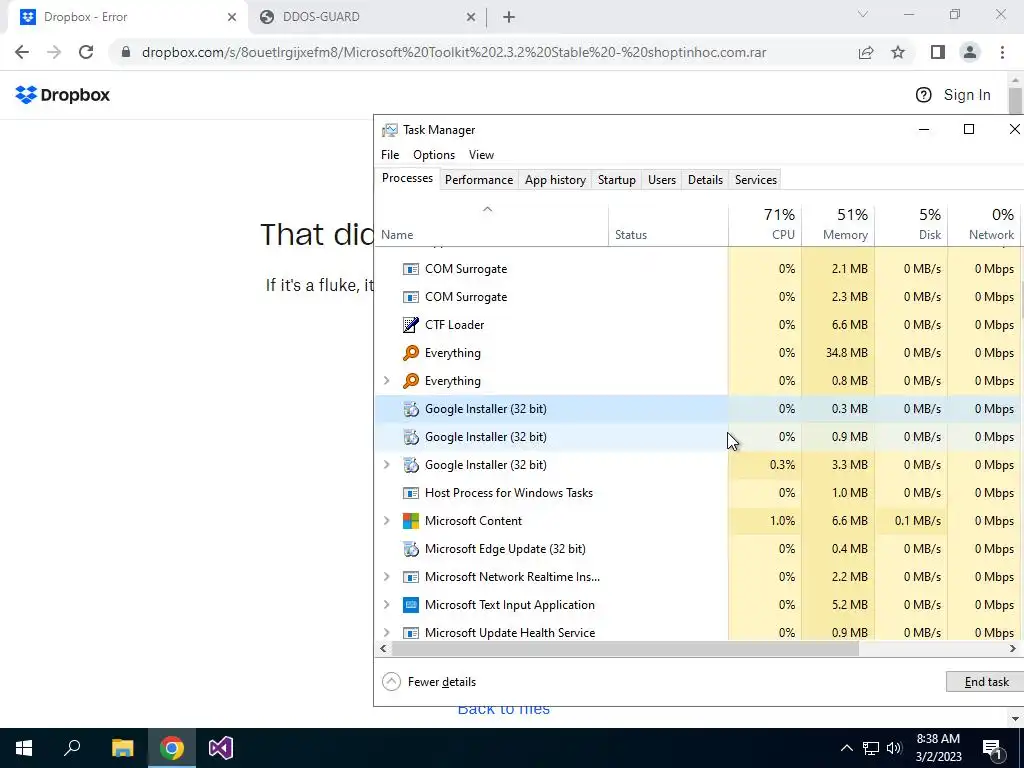Open Visual Studio from taskbar
1024x768 pixels.
[221, 748]
